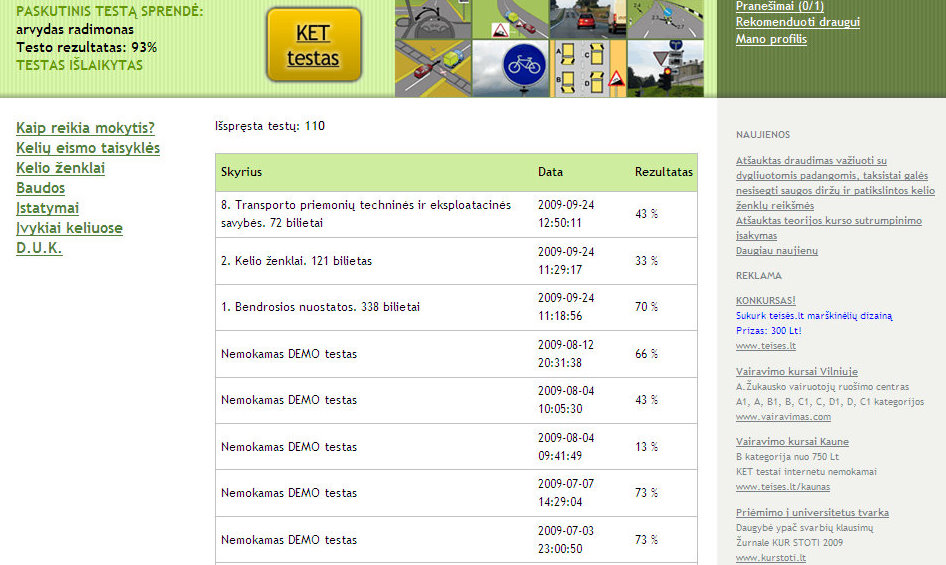The image size is (946, 565).
Task: Click the 13 % result value
Action: 646,447
